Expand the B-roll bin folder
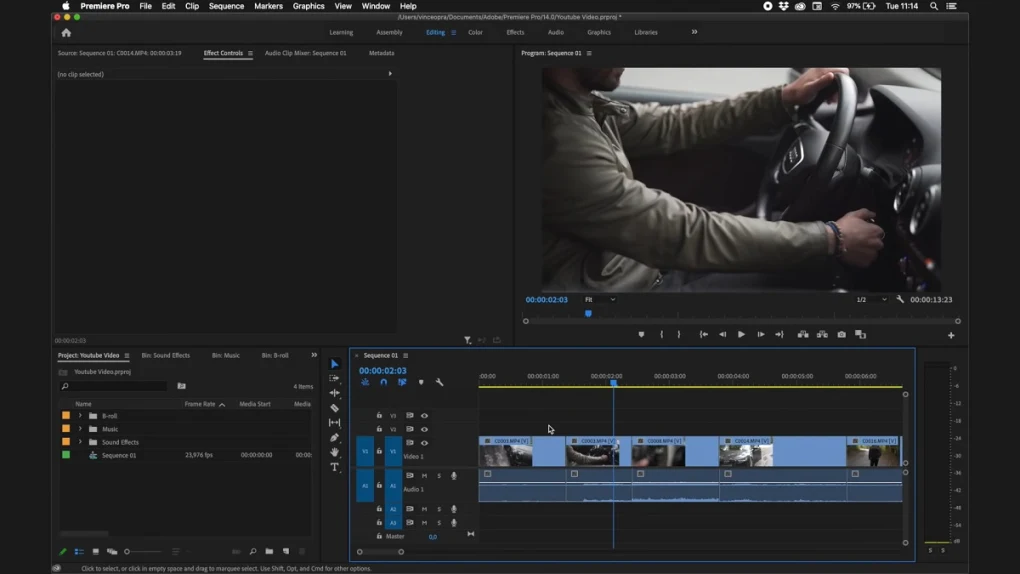1020x574 pixels. pos(80,416)
